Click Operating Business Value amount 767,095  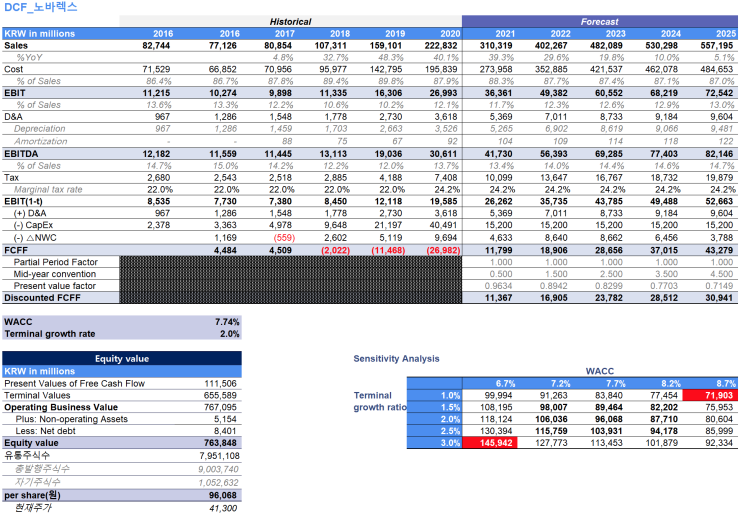click(222, 407)
